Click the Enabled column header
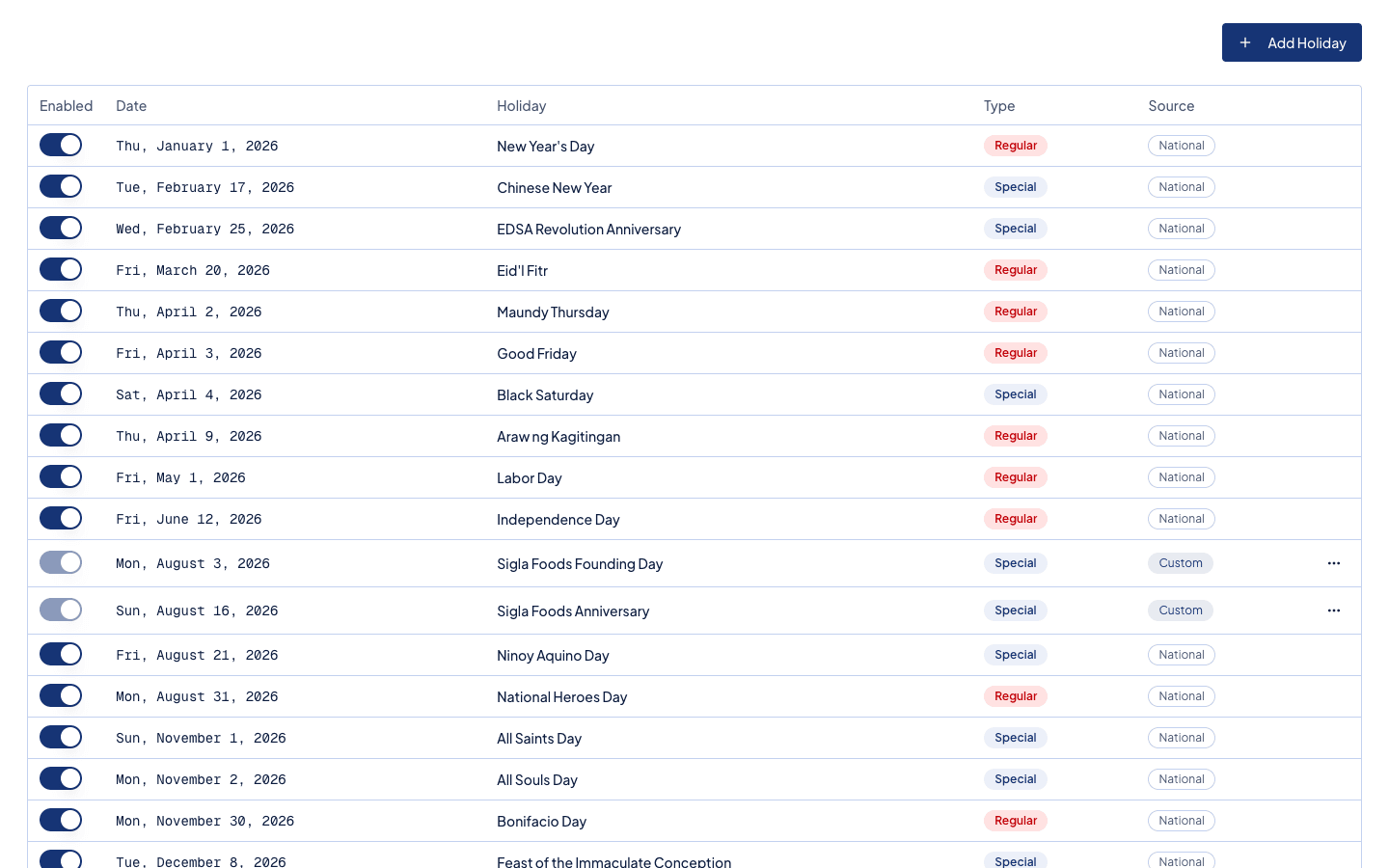The image size is (1389, 868). coord(66,106)
